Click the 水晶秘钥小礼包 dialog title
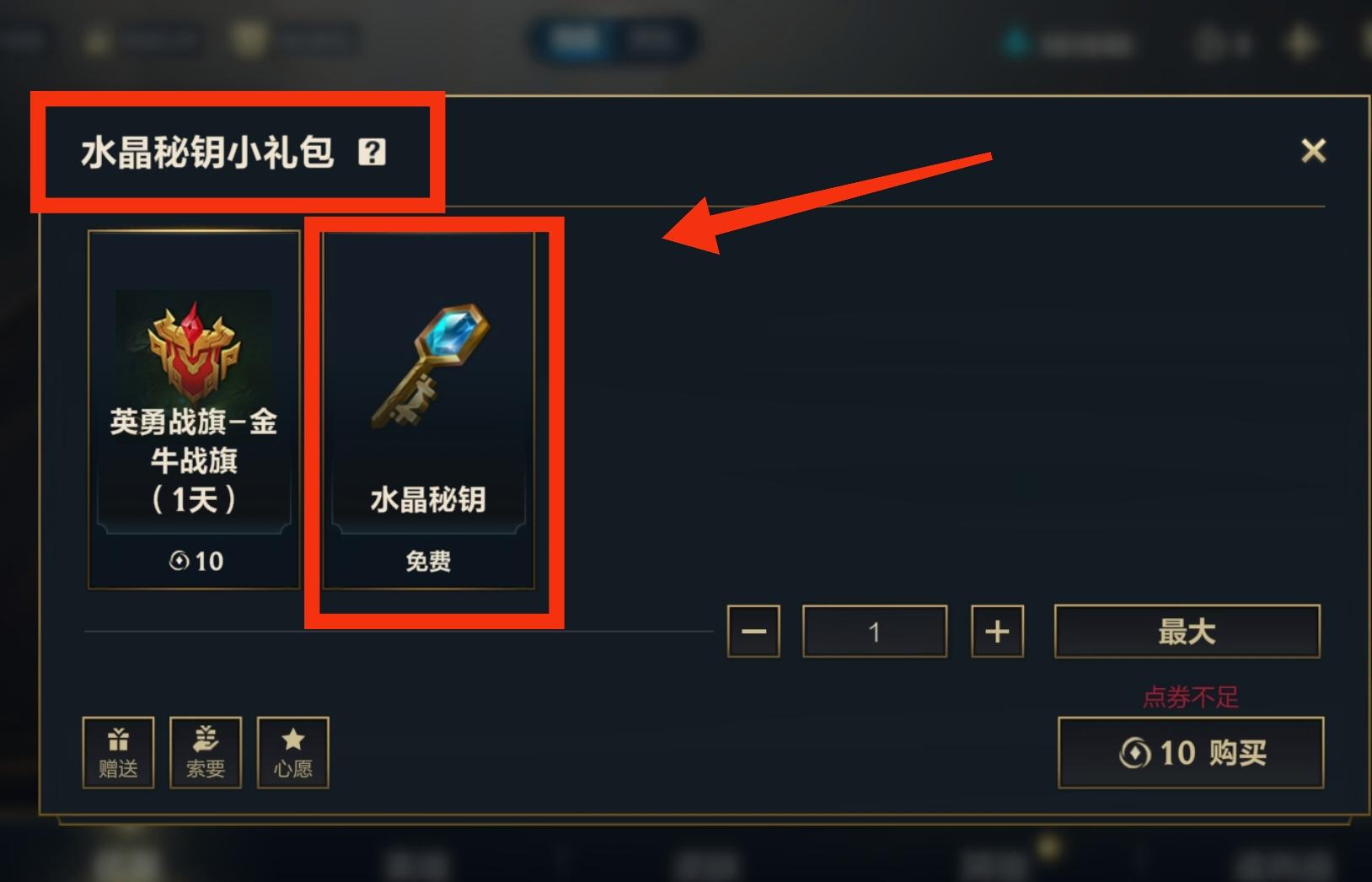Screen dimensions: 1372x882 207,153
